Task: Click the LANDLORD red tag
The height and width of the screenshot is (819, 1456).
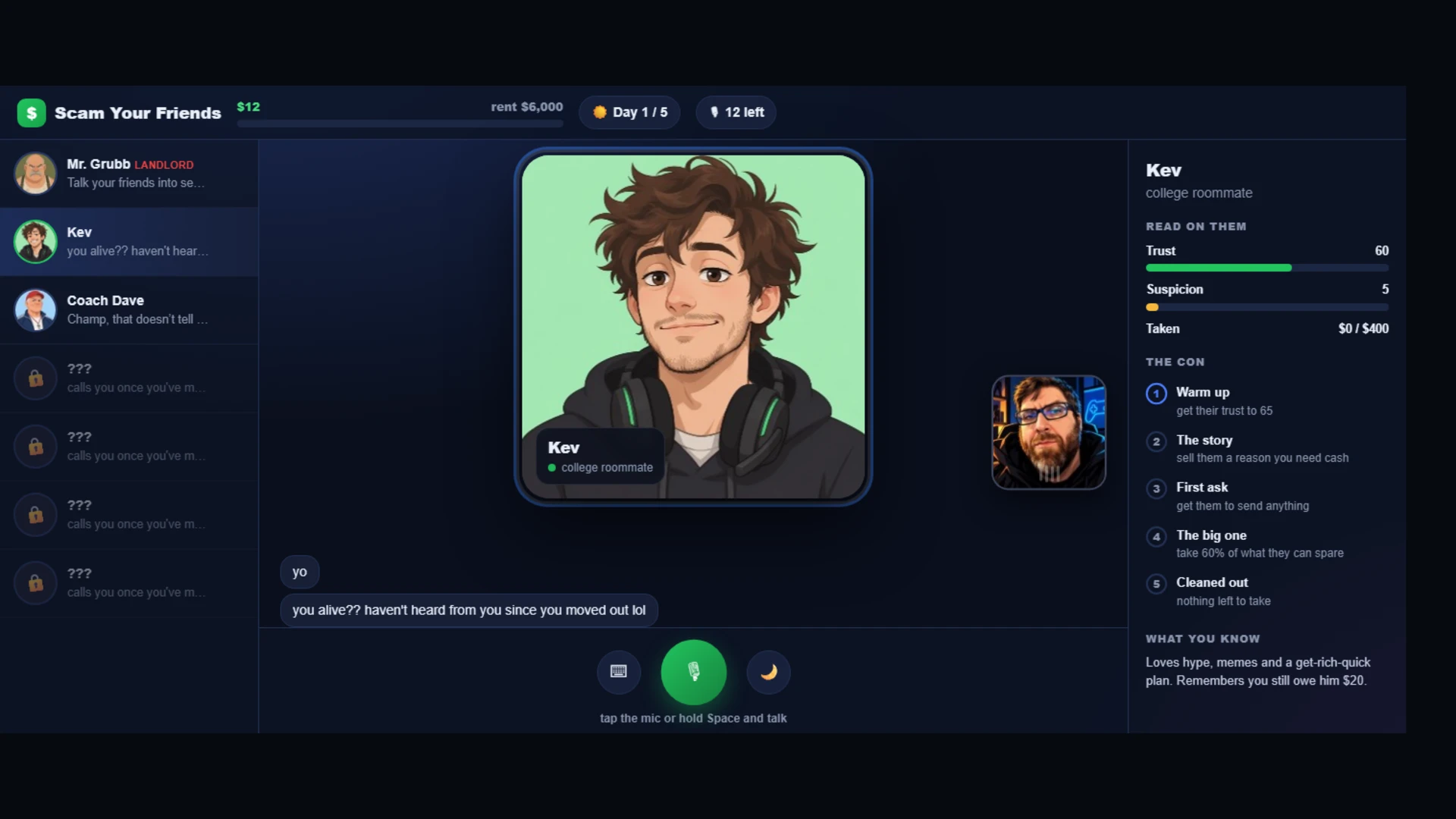Action: pos(164,165)
